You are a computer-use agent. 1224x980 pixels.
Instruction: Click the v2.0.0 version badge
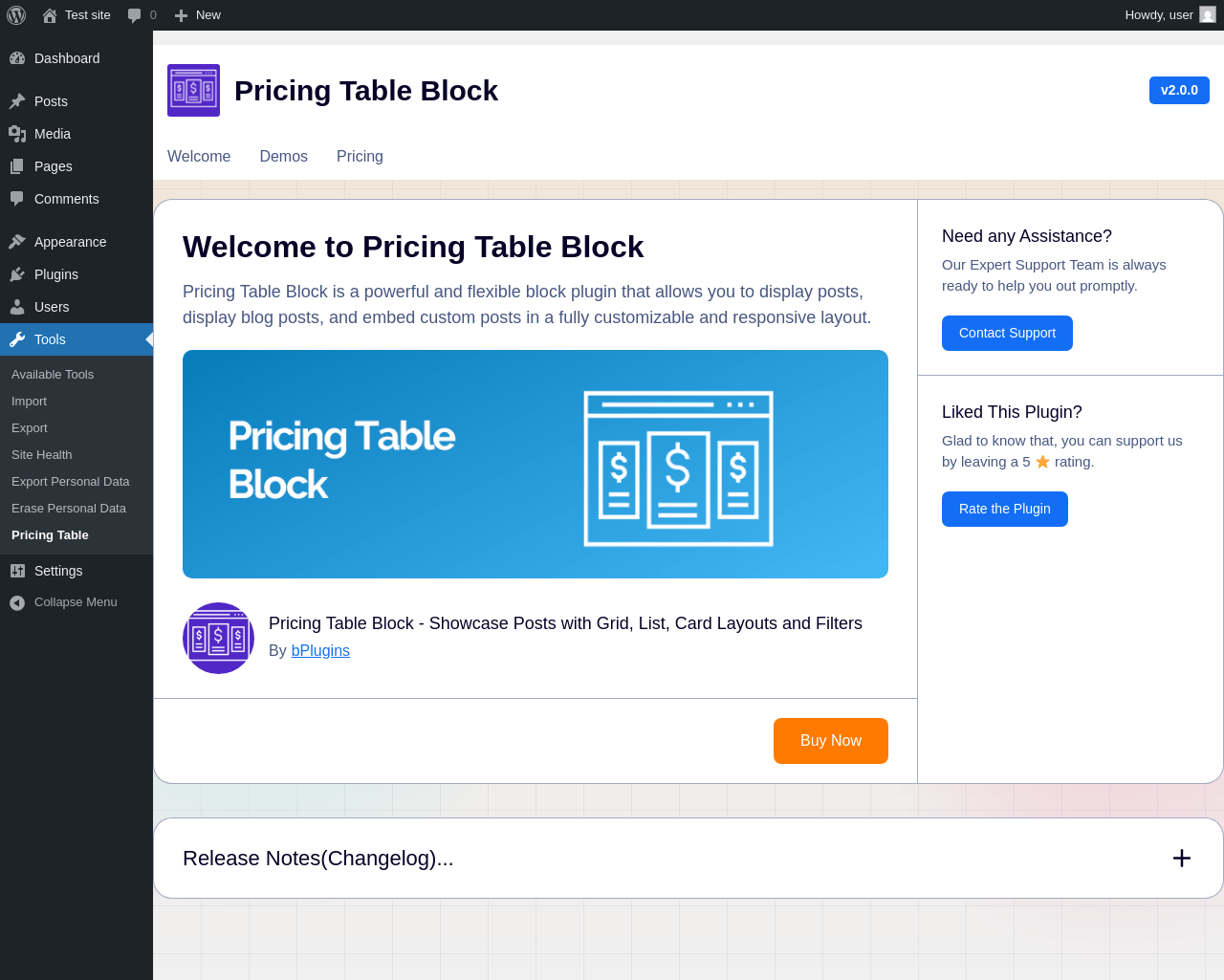(x=1179, y=90)
